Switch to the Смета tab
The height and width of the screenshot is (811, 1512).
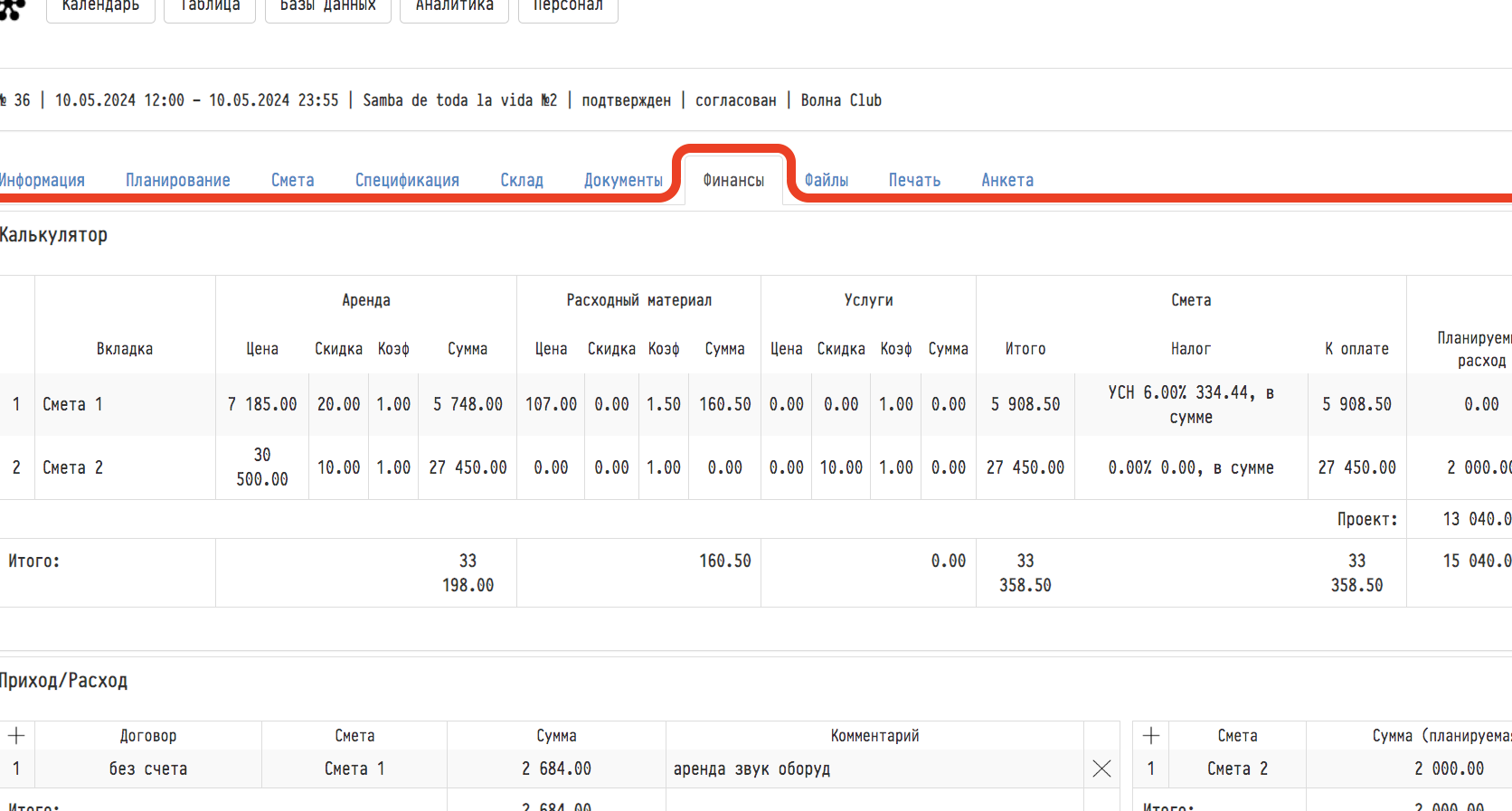293,180
